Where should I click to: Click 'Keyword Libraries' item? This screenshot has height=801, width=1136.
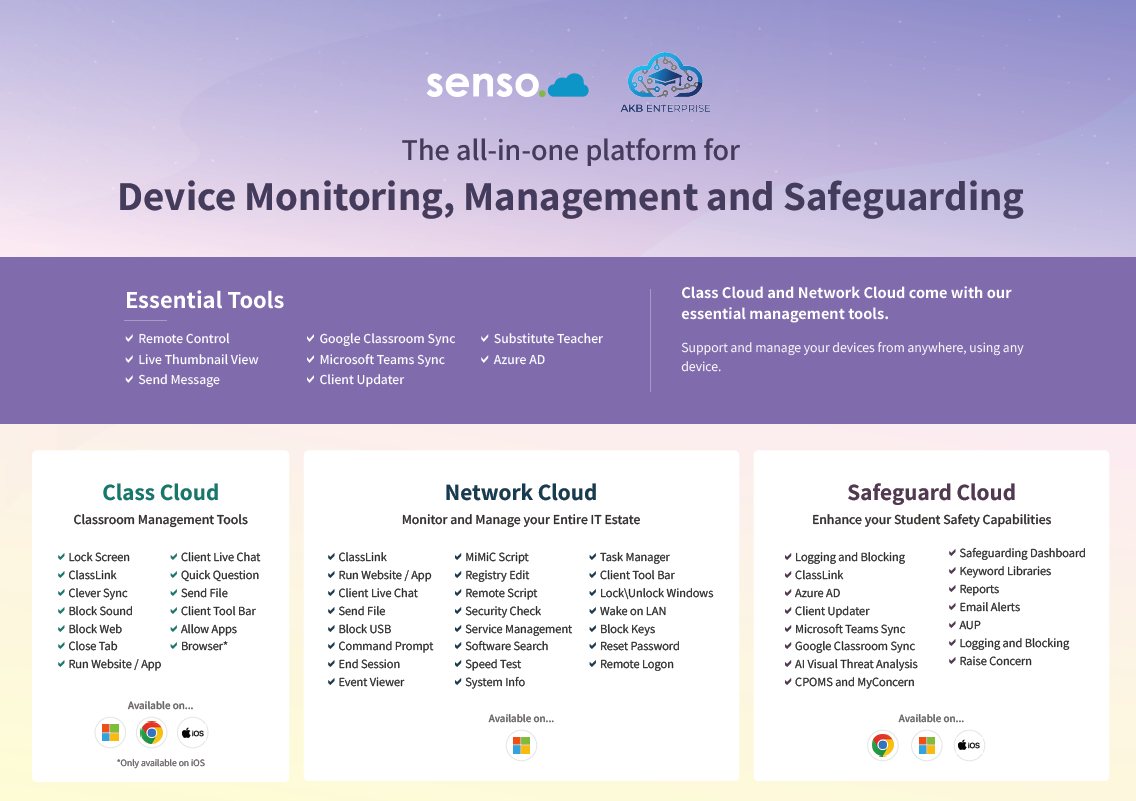coord(1005,571)
